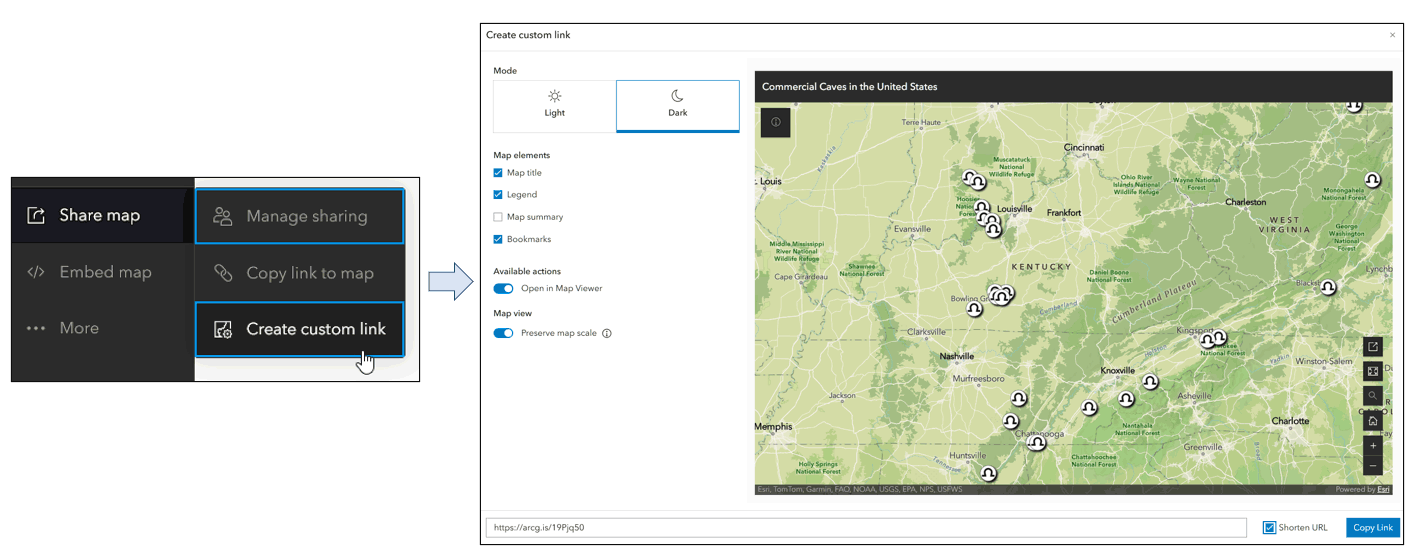Screen dimensions: 1414x556
Task: Uncheck the Map title checkbox
Action: click(498, 173)
